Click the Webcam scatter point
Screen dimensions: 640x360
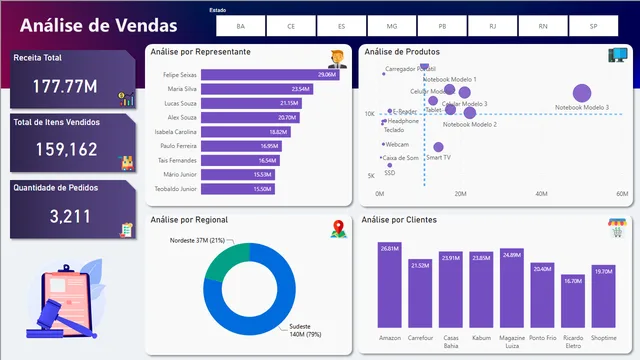383,144
